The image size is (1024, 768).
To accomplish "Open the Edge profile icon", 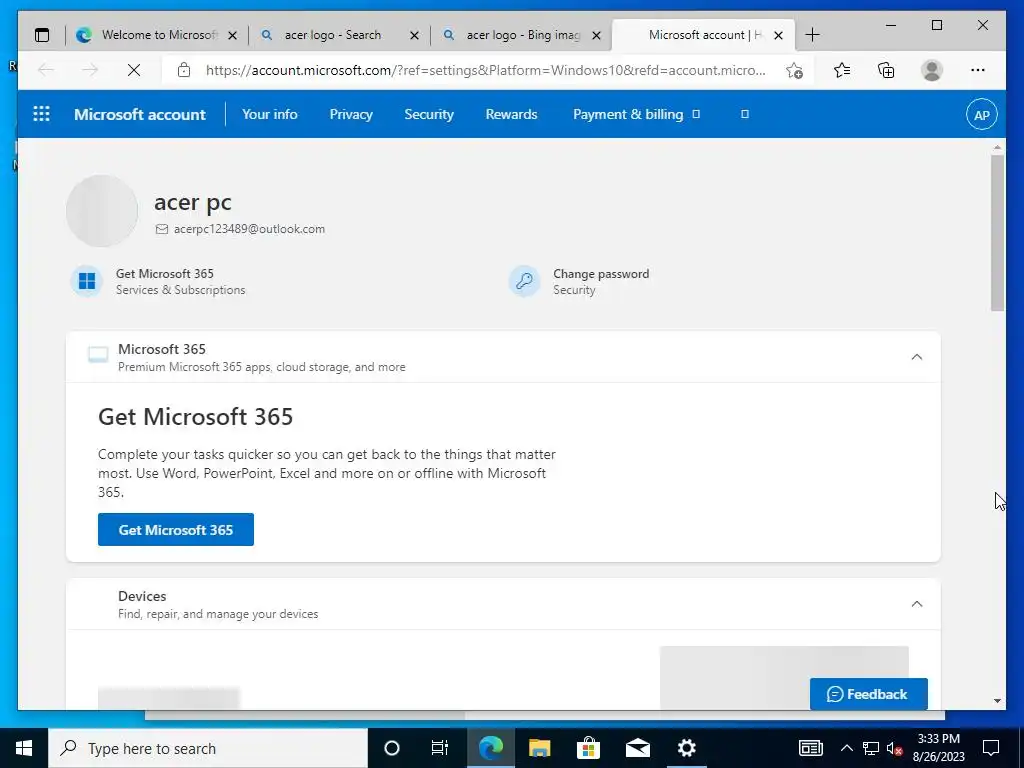I will coord(932,70).
